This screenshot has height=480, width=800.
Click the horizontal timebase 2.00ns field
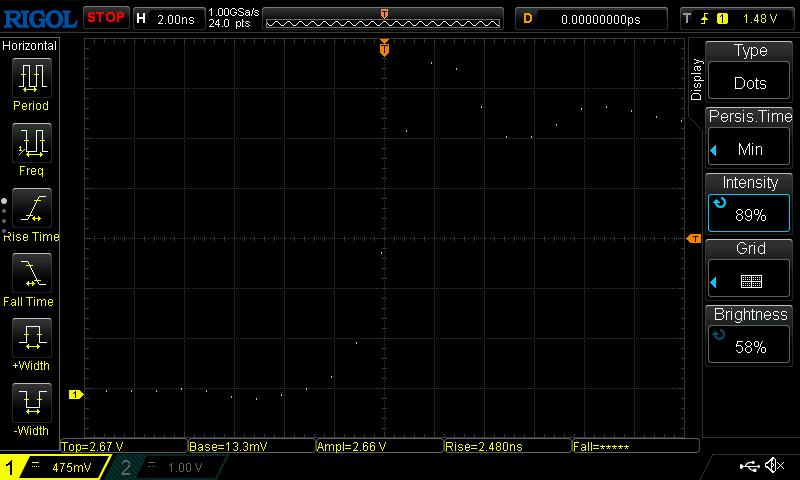click(176, 19)
